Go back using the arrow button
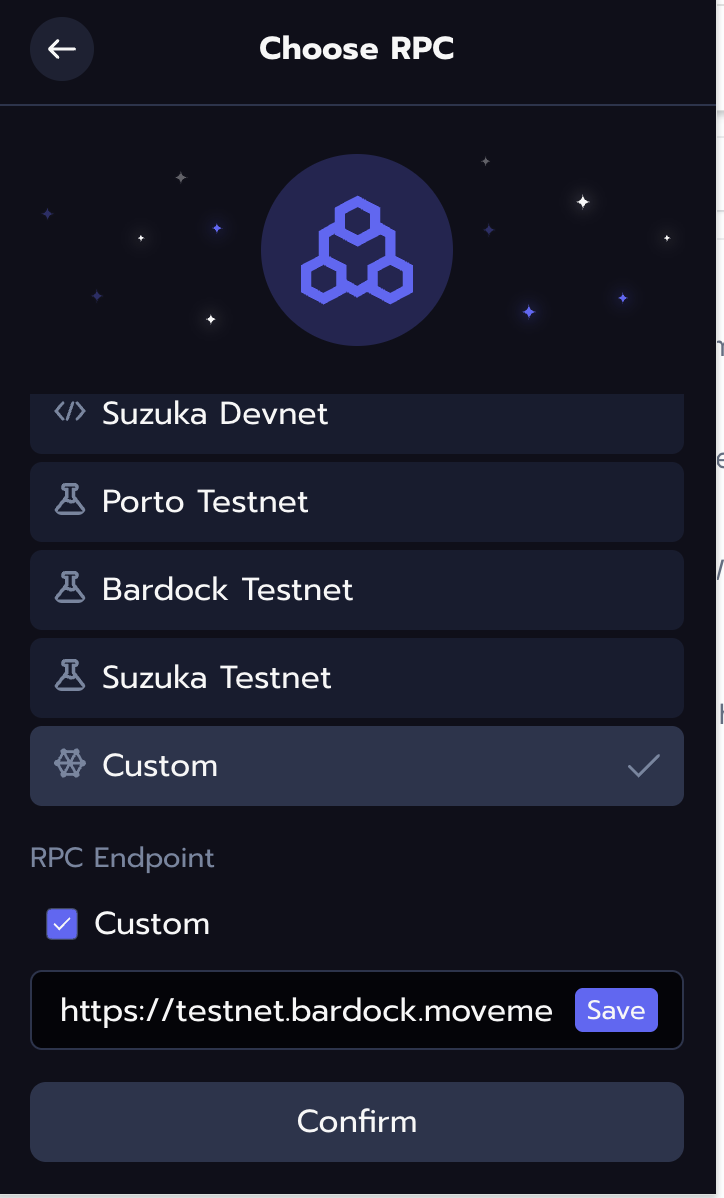The width and height of the screenshot is (724, 1198). click(62, 49)
